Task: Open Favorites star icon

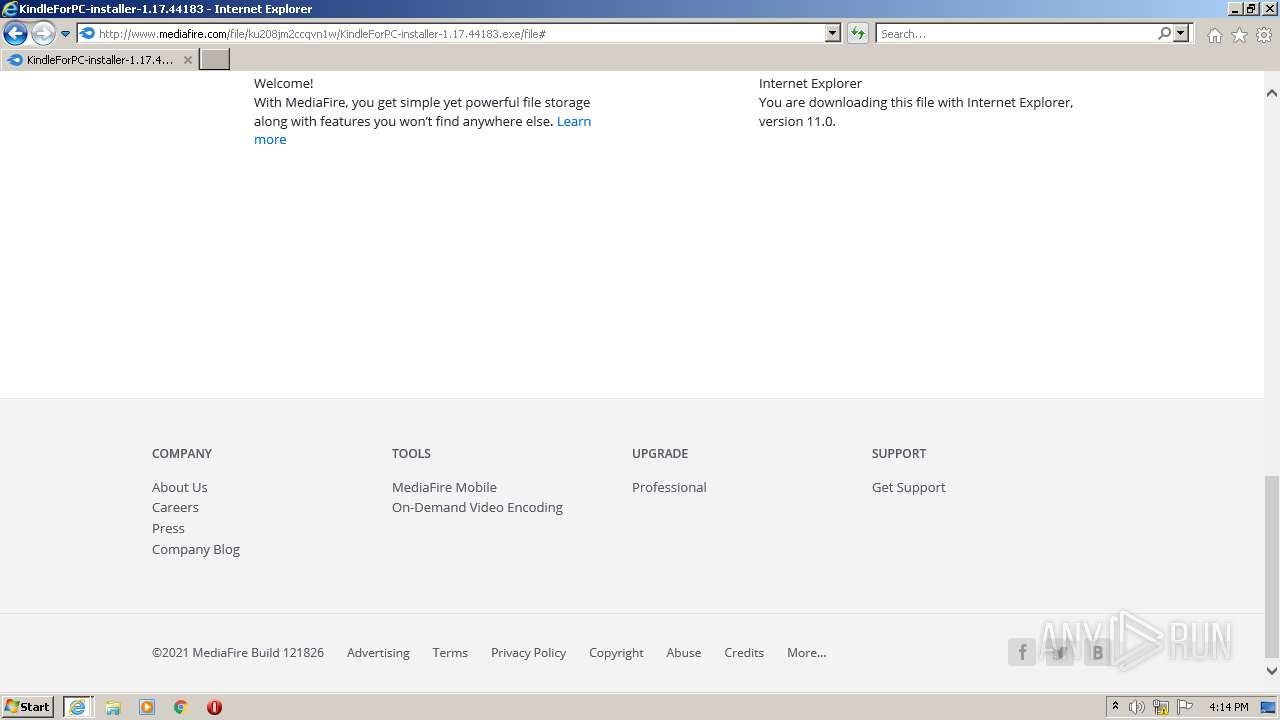Action: click(x=1239, y=35)
